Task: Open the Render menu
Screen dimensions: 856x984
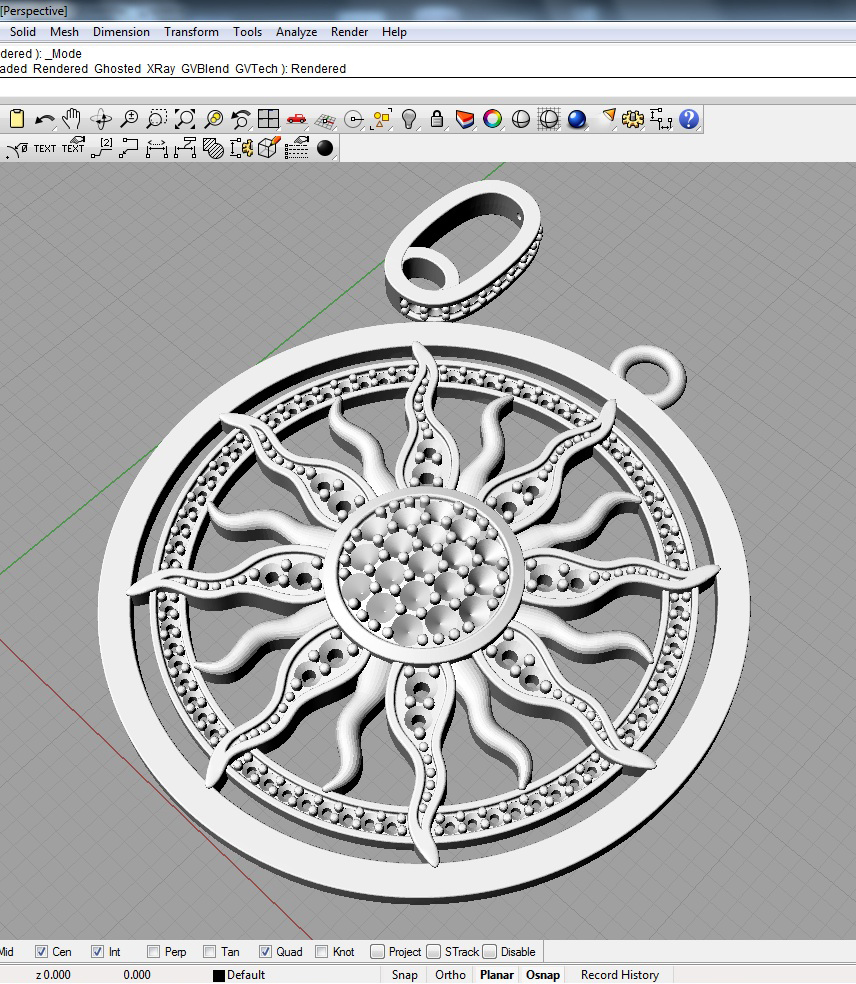Action: pyautogui.click(x=350, y=31)
